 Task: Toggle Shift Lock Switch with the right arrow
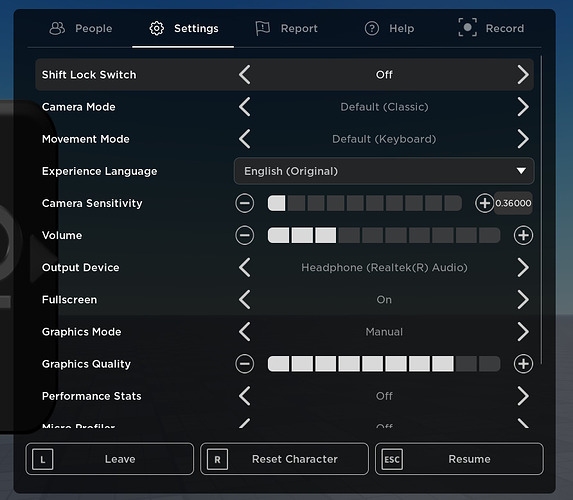point(523,75)
